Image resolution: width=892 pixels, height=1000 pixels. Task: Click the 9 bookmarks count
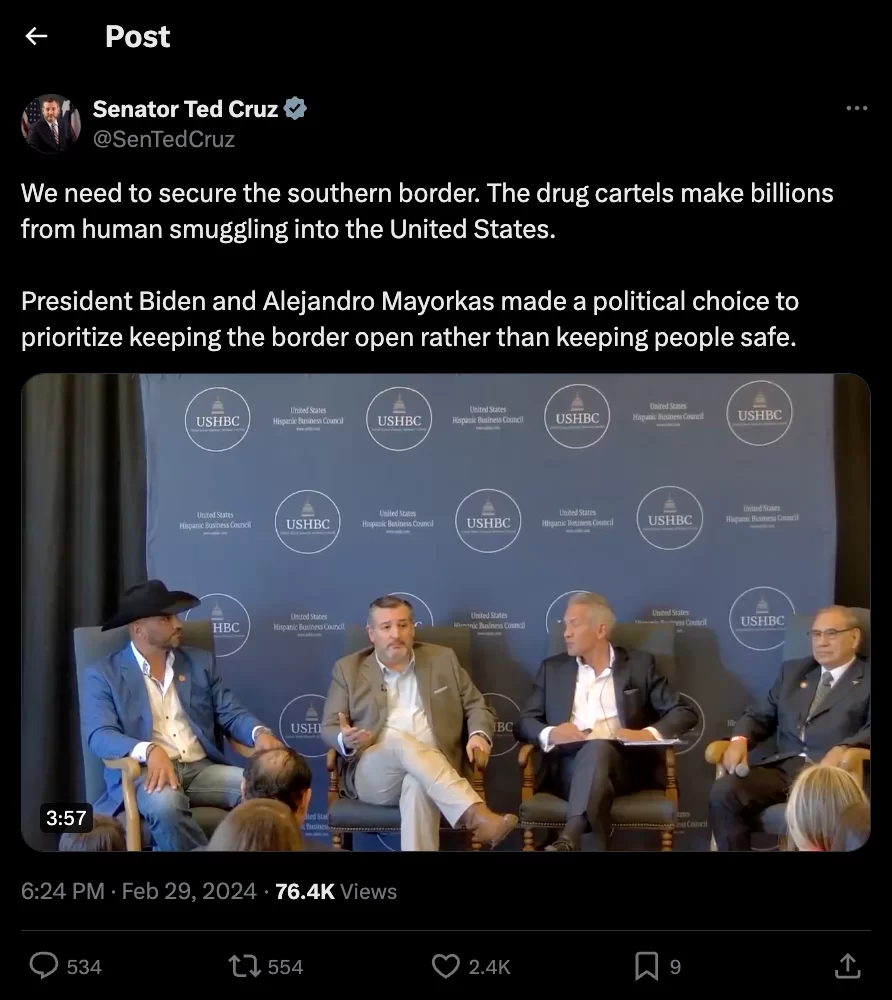click(675, 967)
